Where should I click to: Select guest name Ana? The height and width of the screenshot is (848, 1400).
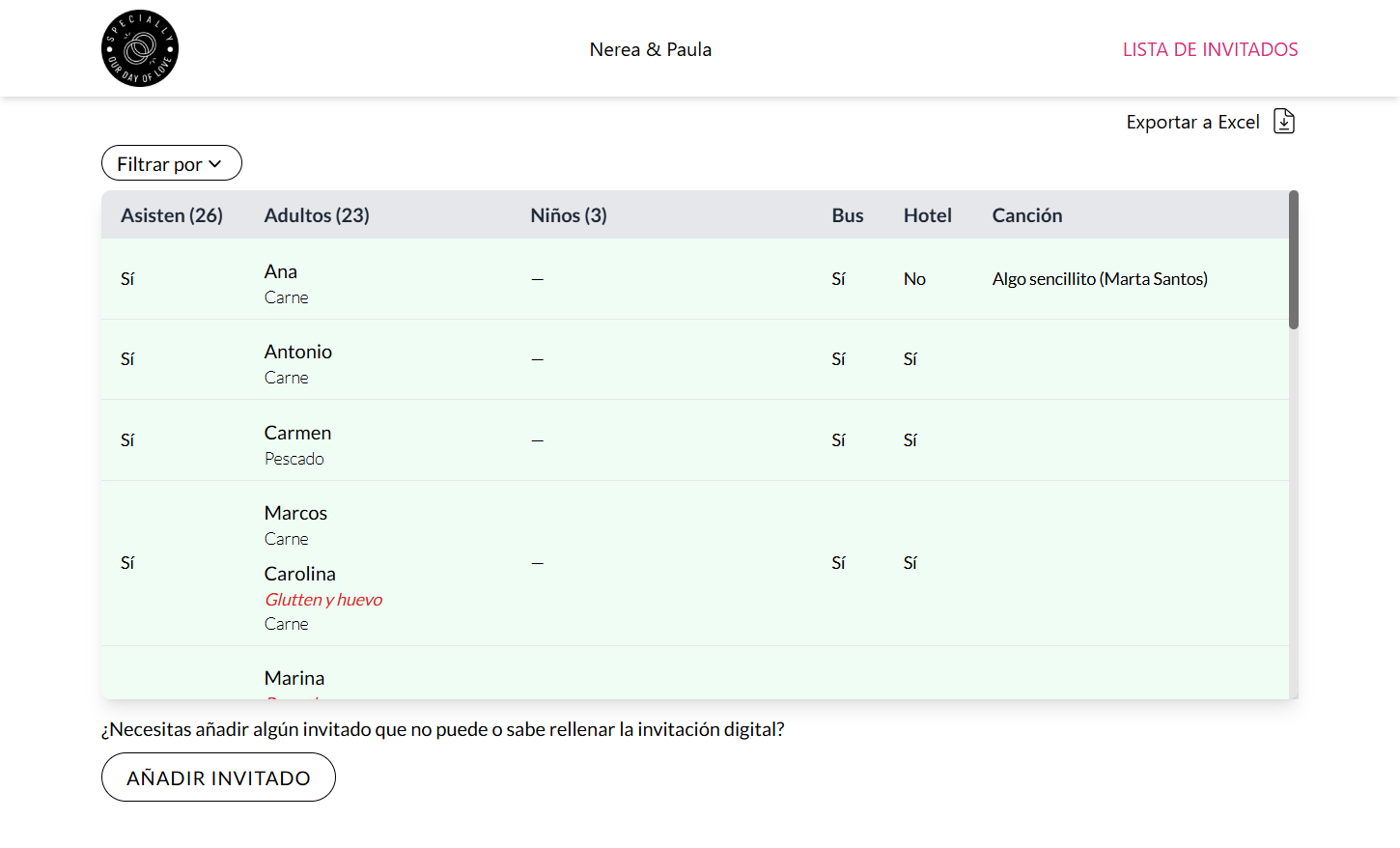tap(281, 271)
